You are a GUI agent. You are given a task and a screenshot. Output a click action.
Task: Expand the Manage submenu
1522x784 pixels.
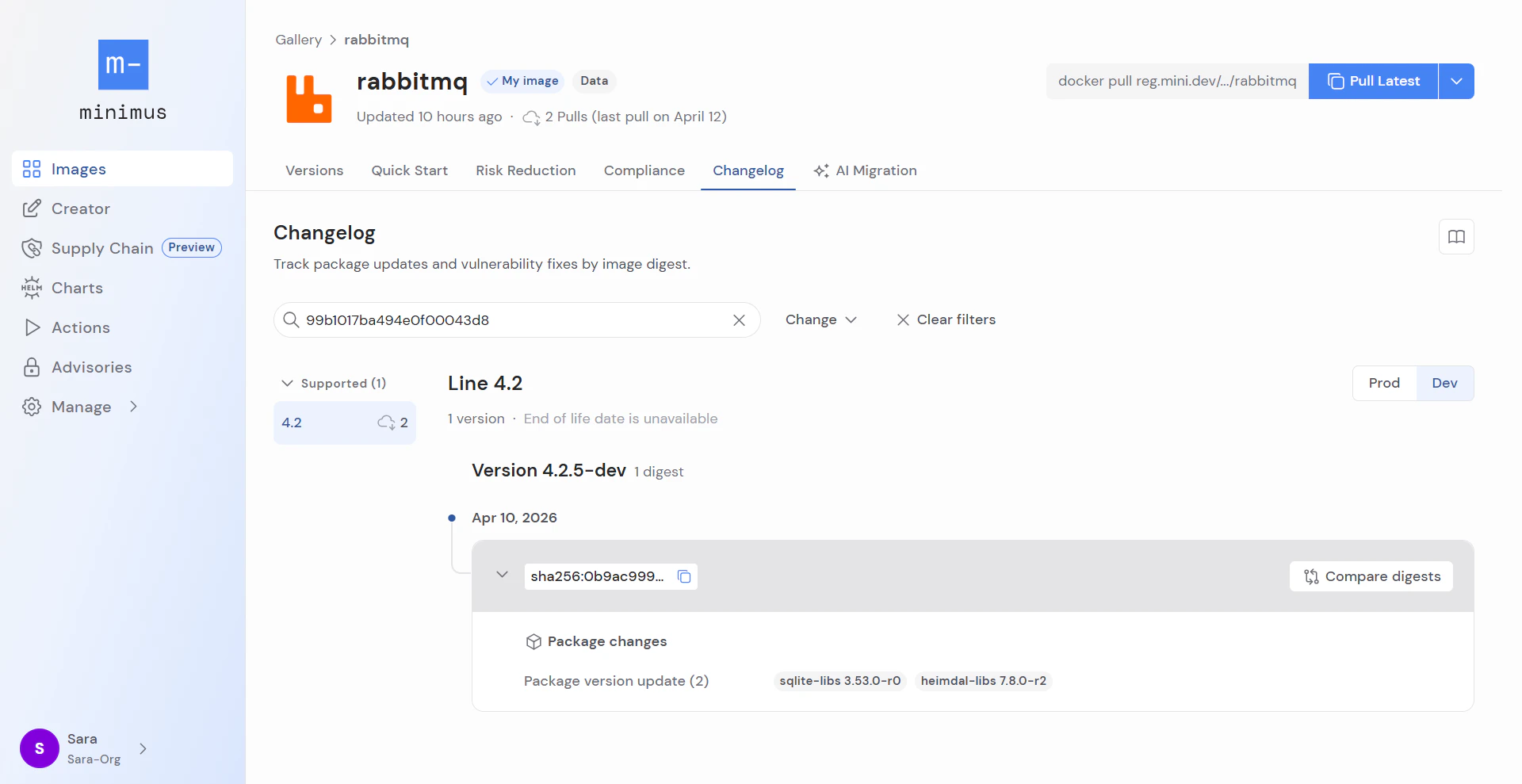coord(133,407)
